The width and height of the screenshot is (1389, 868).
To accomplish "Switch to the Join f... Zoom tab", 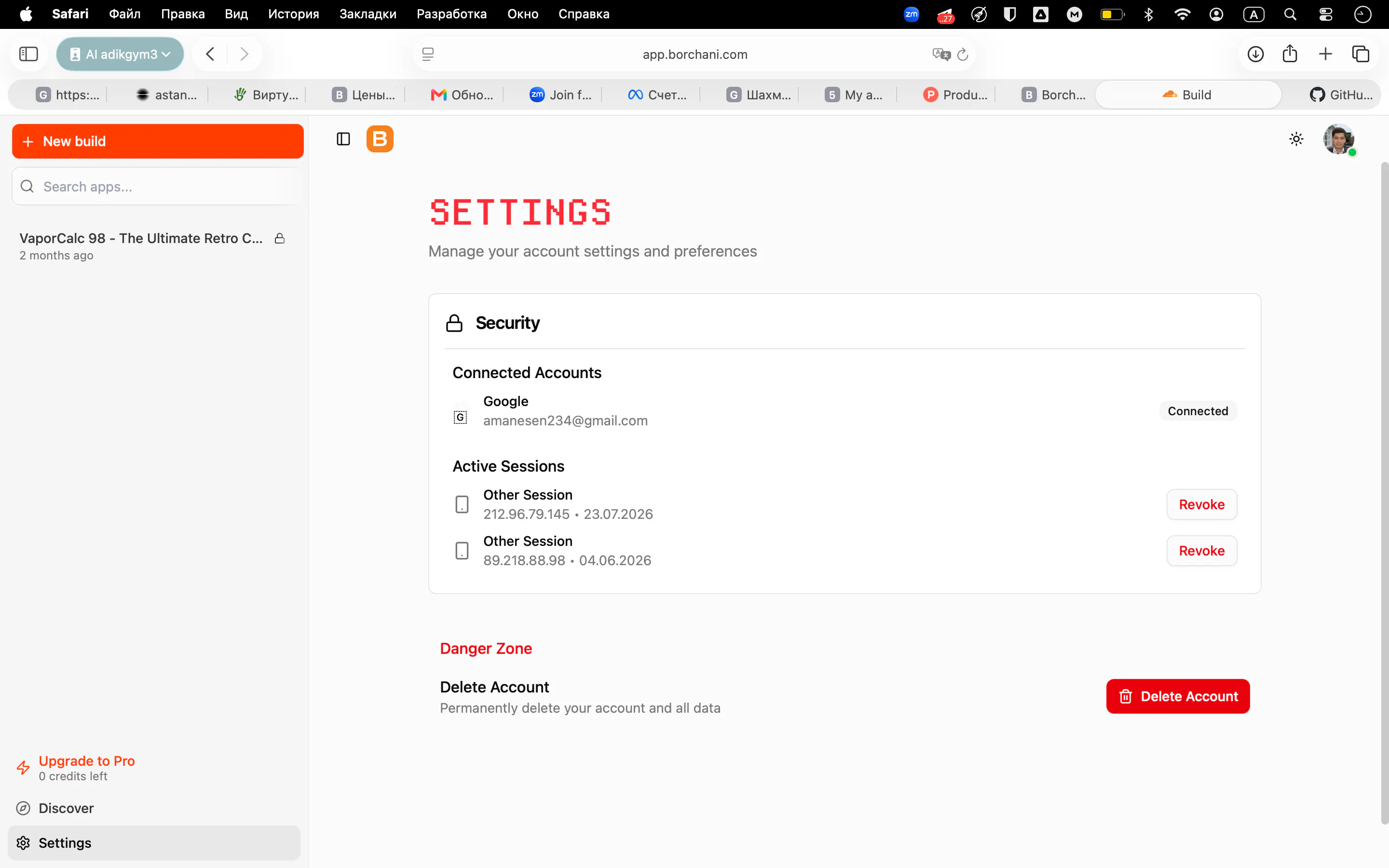I will [561, 95].
